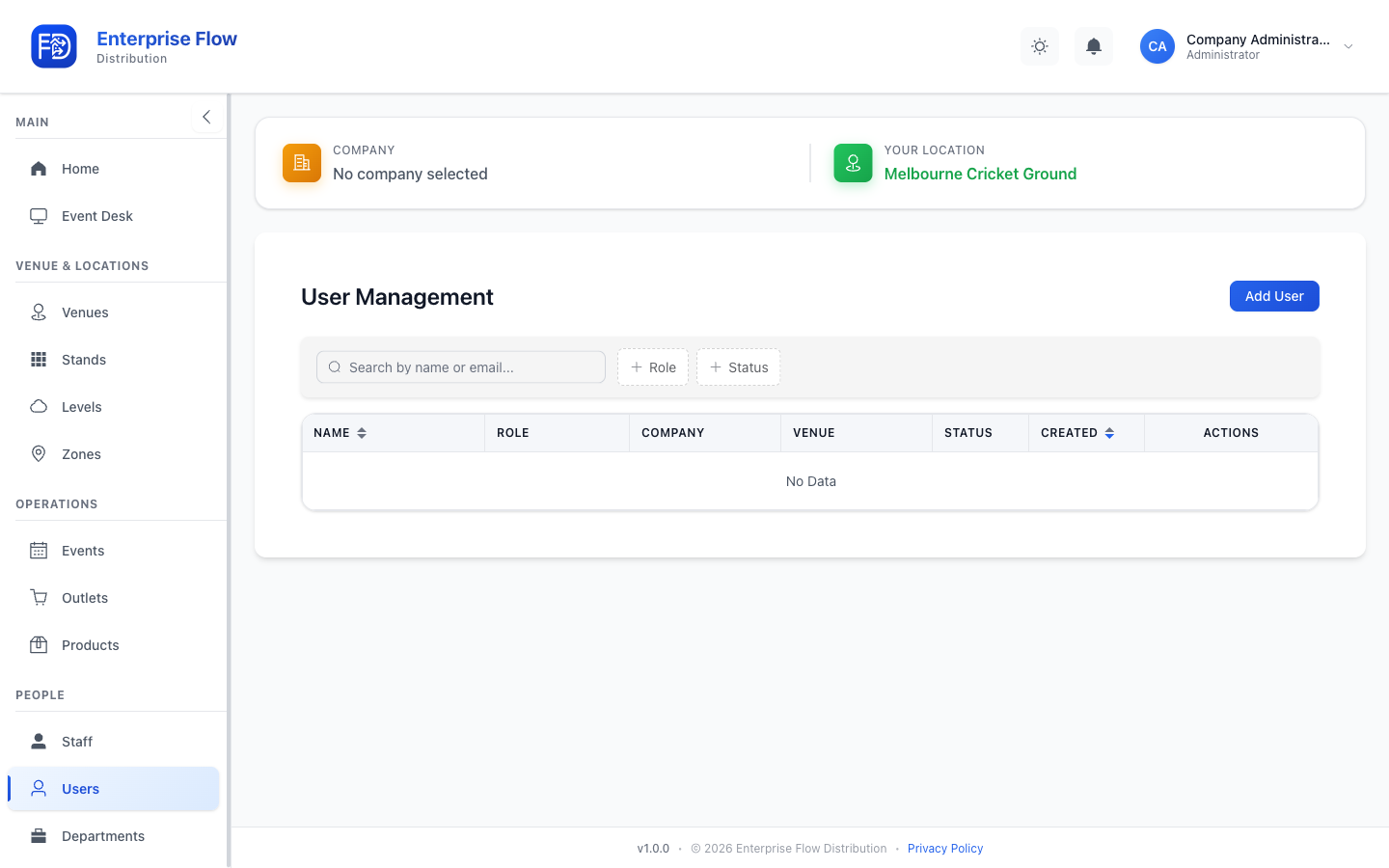Click the search magnifier icon
1389x868 pixels.
click(x=335, y=367)
